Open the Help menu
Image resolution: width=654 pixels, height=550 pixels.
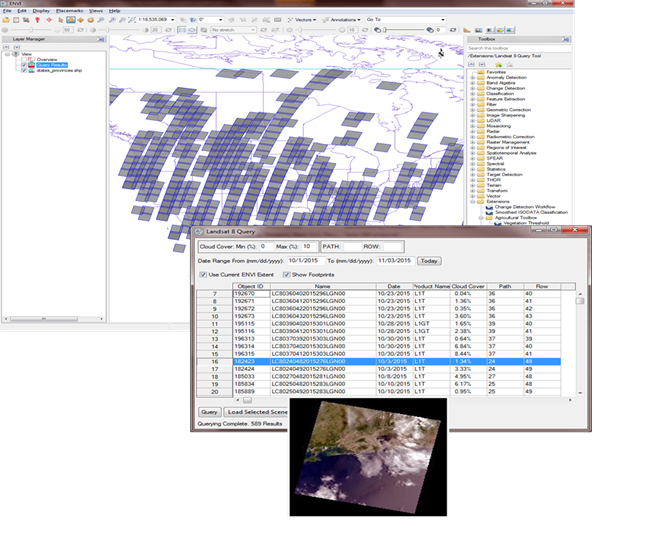pyautogui.click(x=115, y=11)
